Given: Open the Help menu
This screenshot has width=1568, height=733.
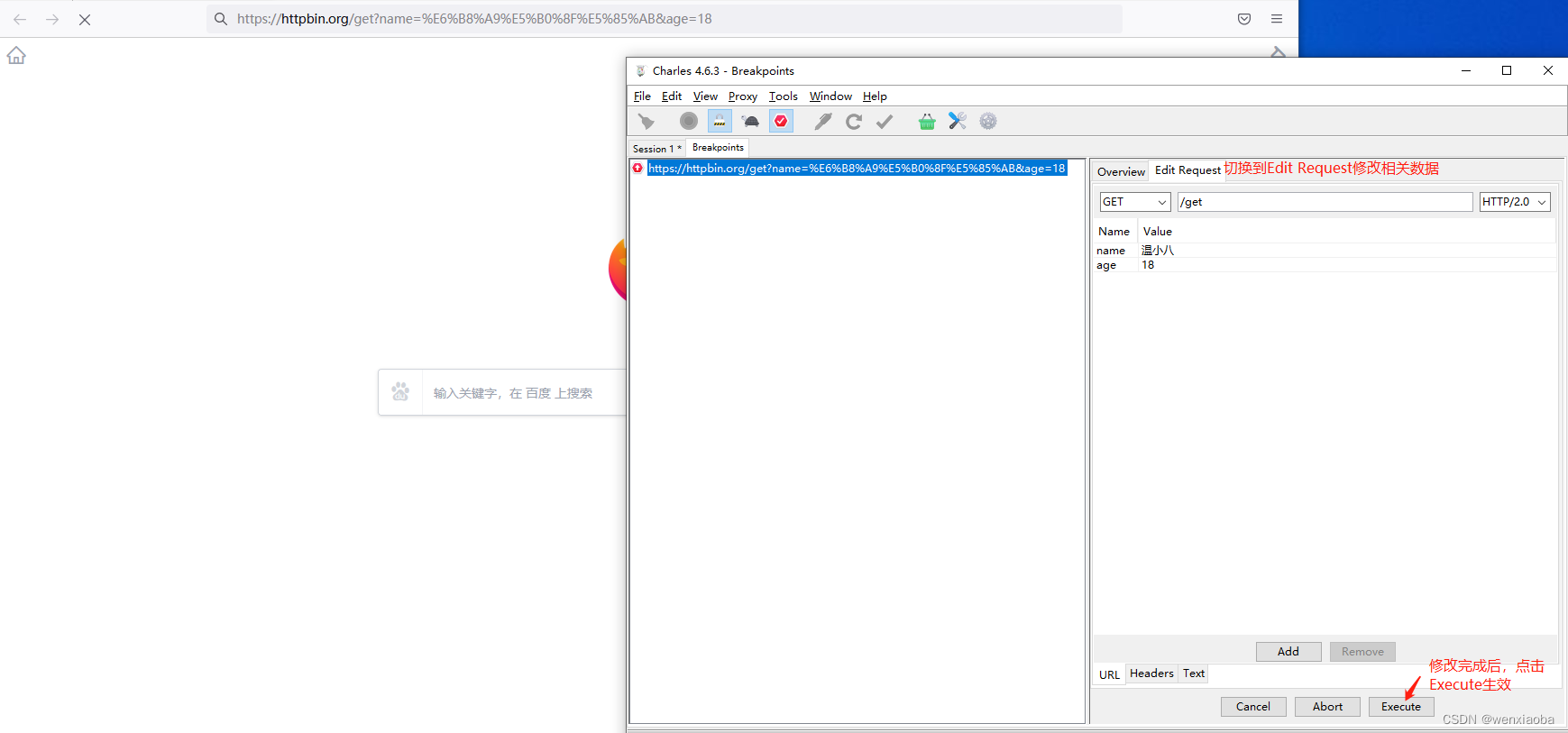Looking at the screenshot, I should (875, 96).
